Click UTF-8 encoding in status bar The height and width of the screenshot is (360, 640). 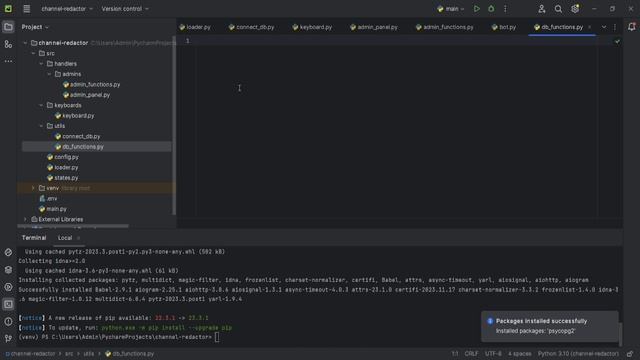493,354
